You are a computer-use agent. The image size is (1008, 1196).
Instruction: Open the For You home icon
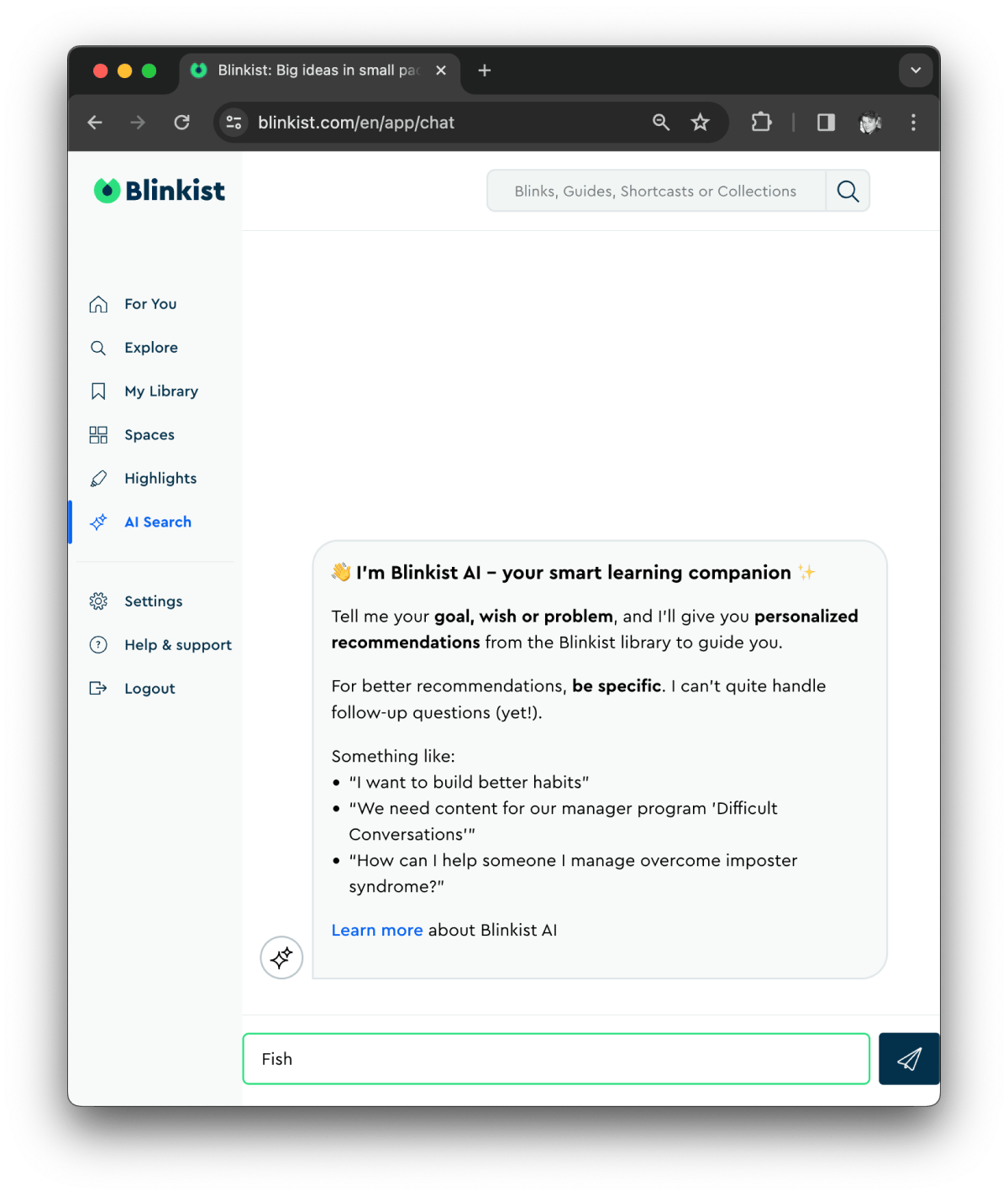tap(98, 304)
